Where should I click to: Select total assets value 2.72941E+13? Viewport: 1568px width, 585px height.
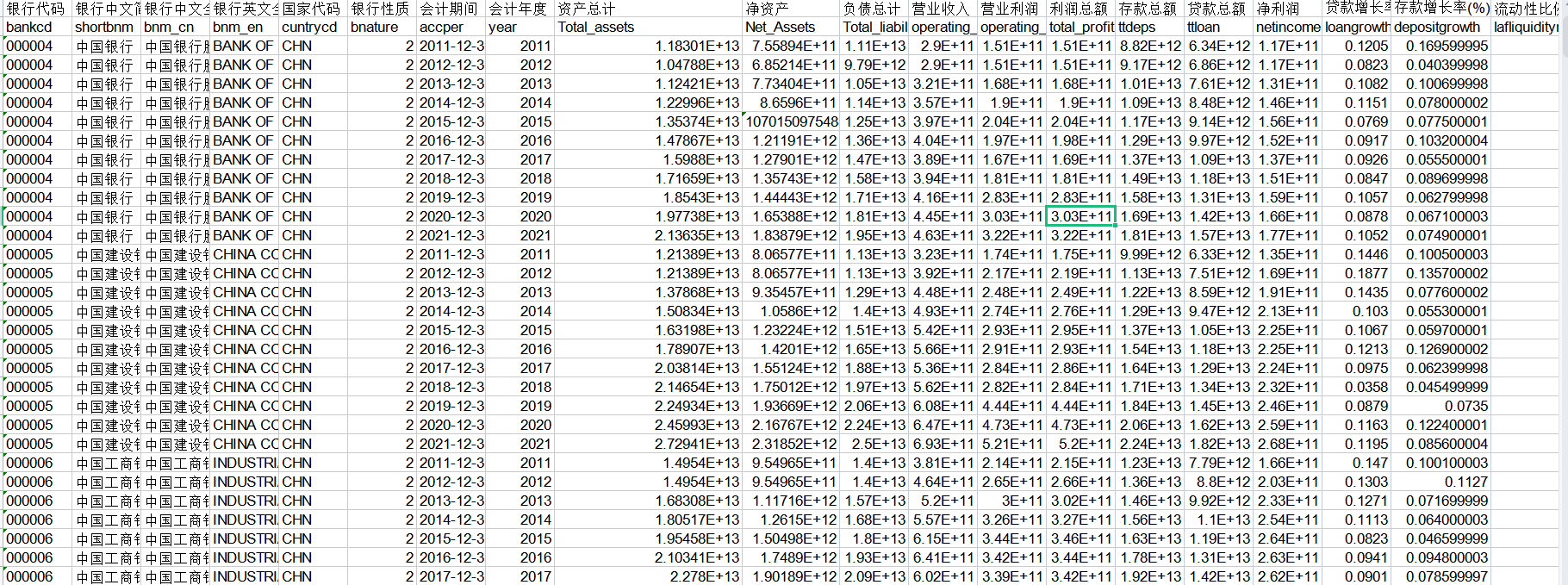[649, 444]
